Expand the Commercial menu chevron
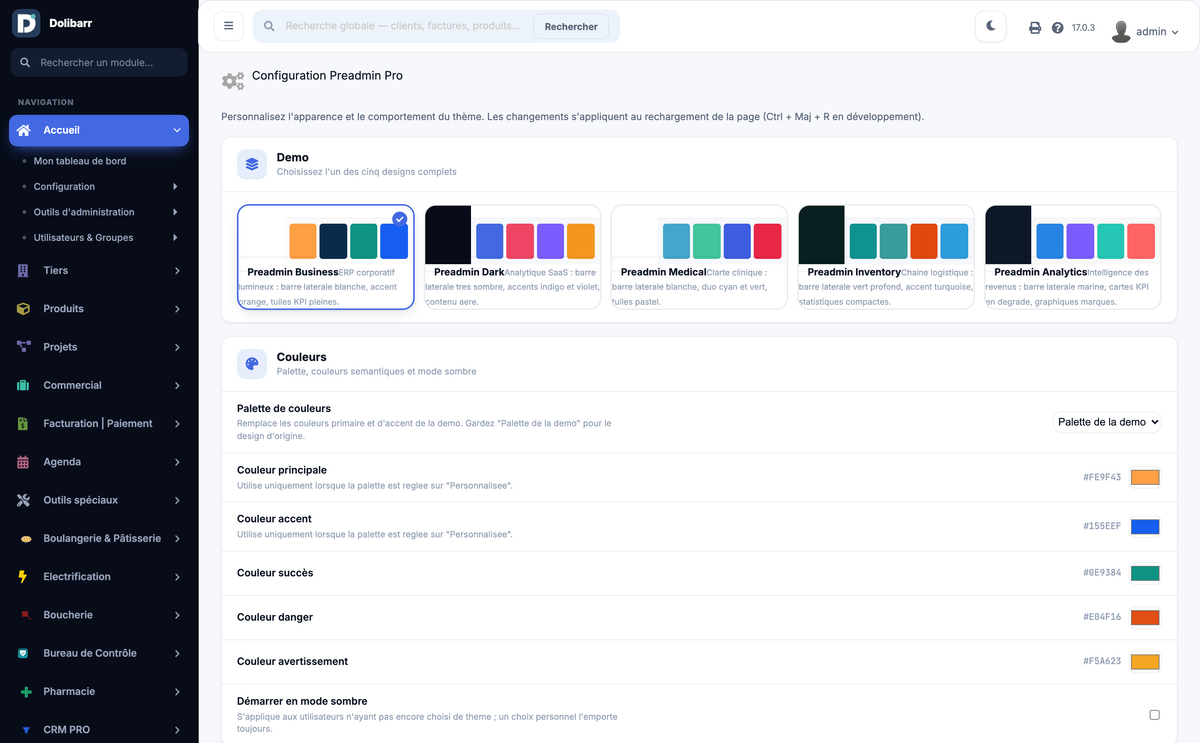This screenshot has height=743, width=1200. [x=177, y=386]
